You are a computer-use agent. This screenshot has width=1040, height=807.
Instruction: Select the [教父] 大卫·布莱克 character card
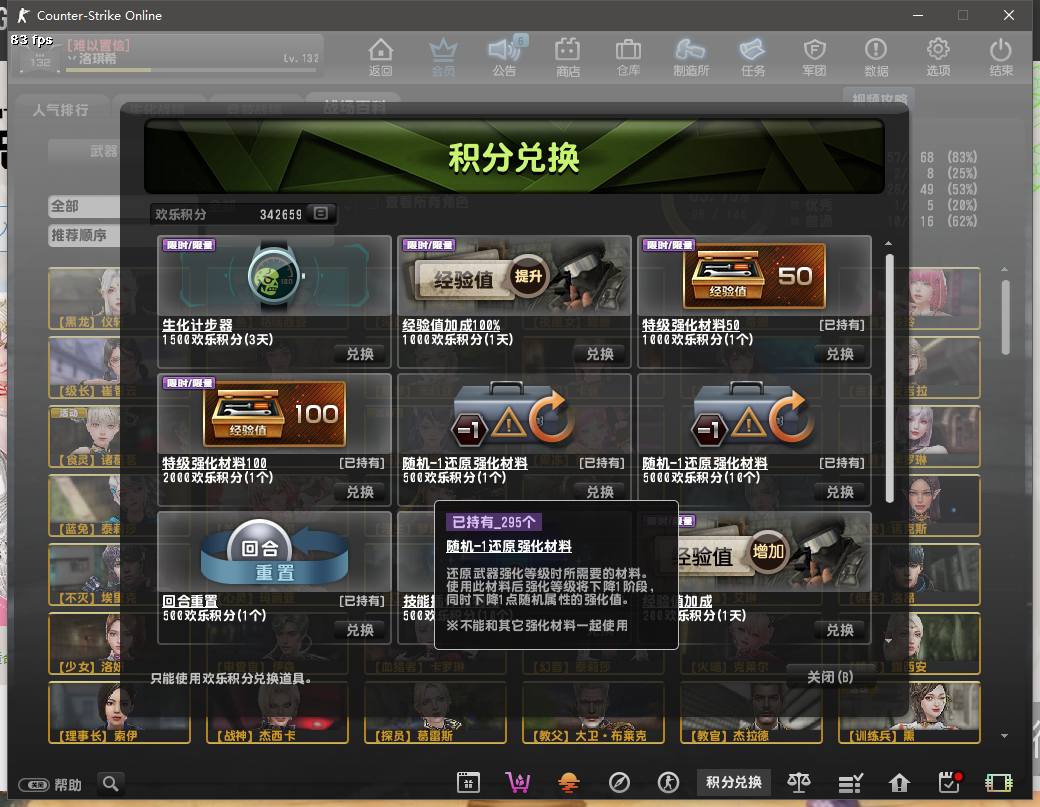tap(593, 713)
